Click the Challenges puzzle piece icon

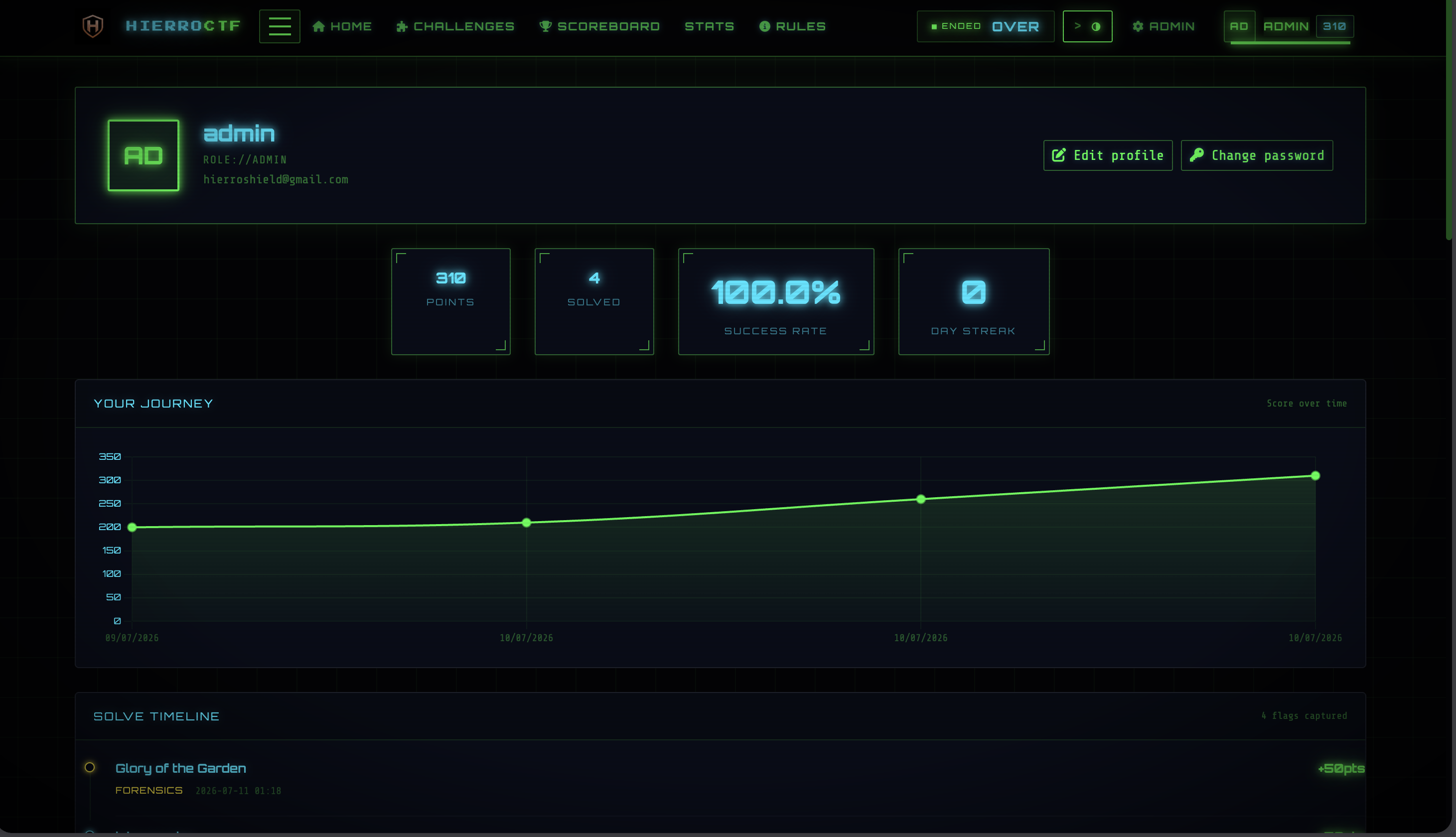point(402,26)
